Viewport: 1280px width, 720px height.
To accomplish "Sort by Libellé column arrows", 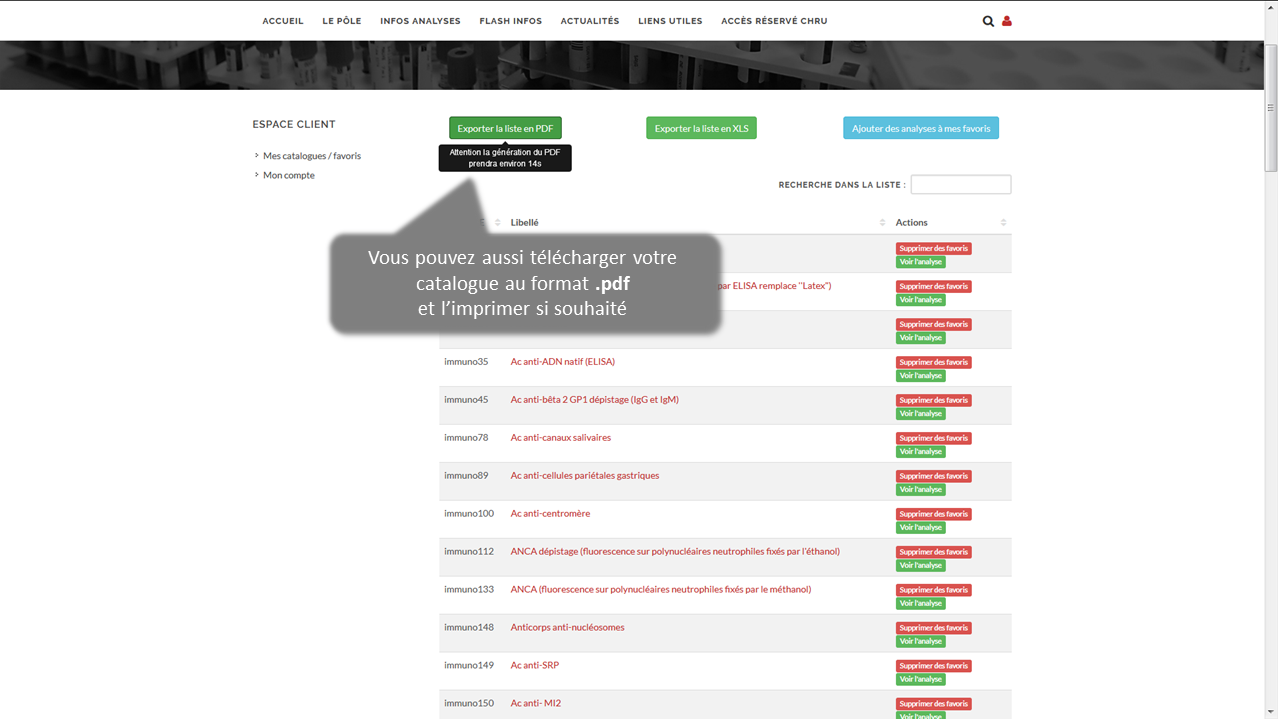I will click(x=882, y=223).
